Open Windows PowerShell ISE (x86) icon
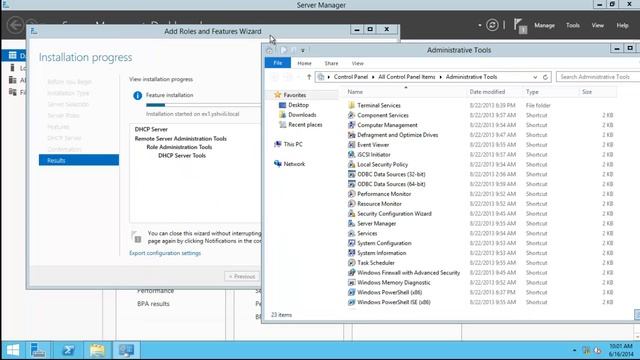640x360 pixels. pyautogui.click(x=351, y=302)
